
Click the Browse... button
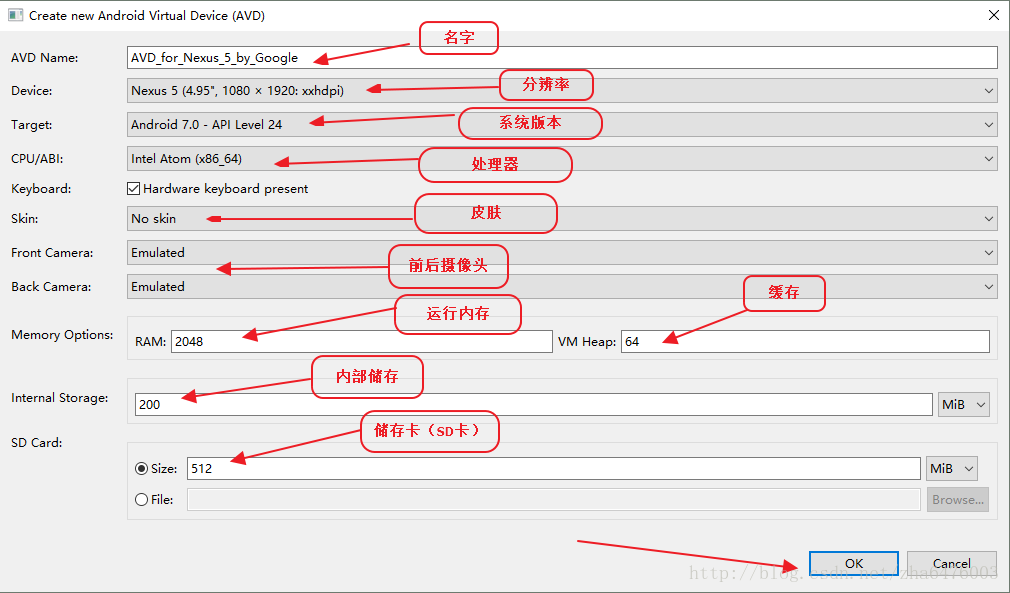[x=958, y=500]
